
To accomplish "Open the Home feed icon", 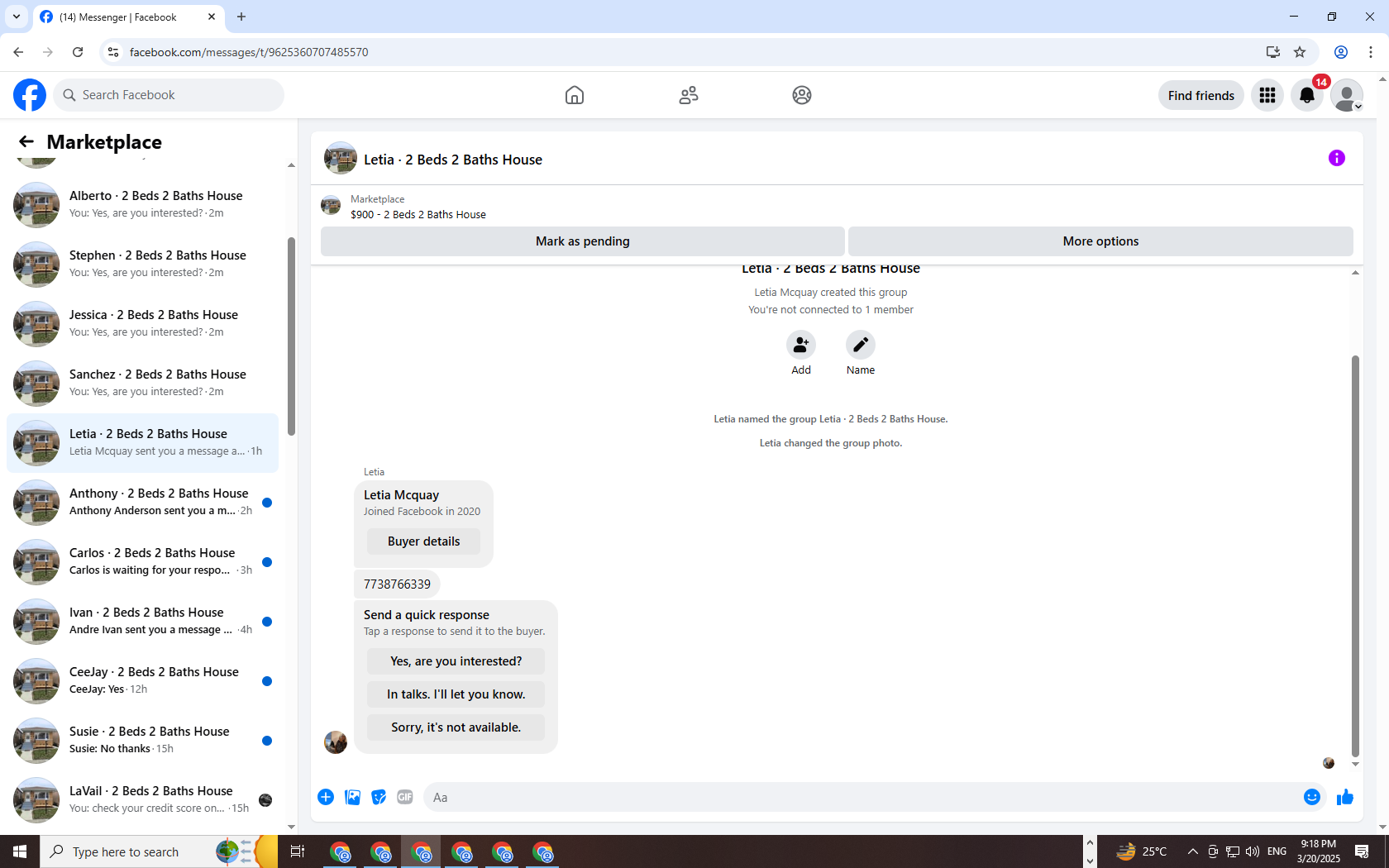I will click(x=575, y=95).
